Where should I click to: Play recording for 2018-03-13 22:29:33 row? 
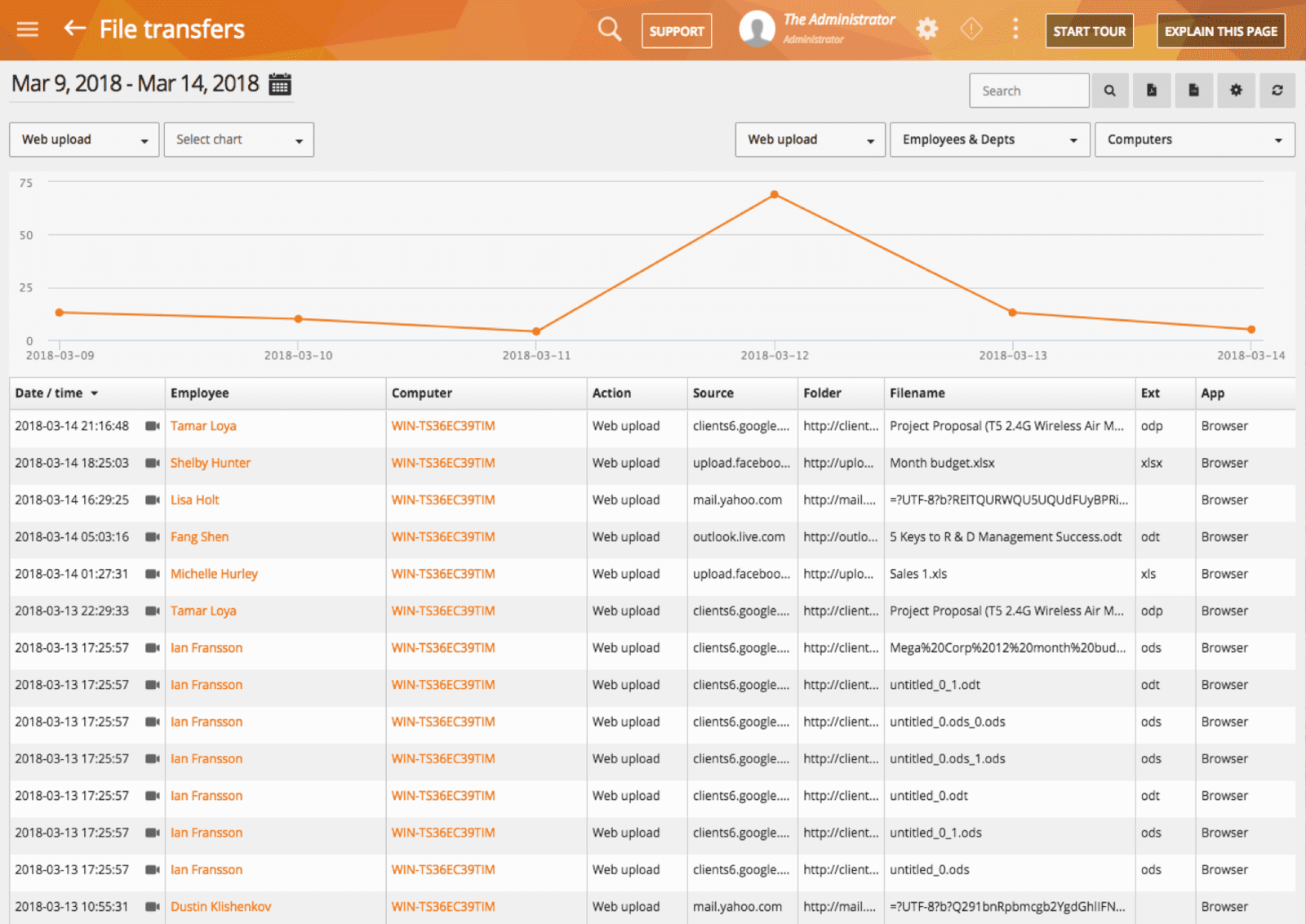coord(152,611)
